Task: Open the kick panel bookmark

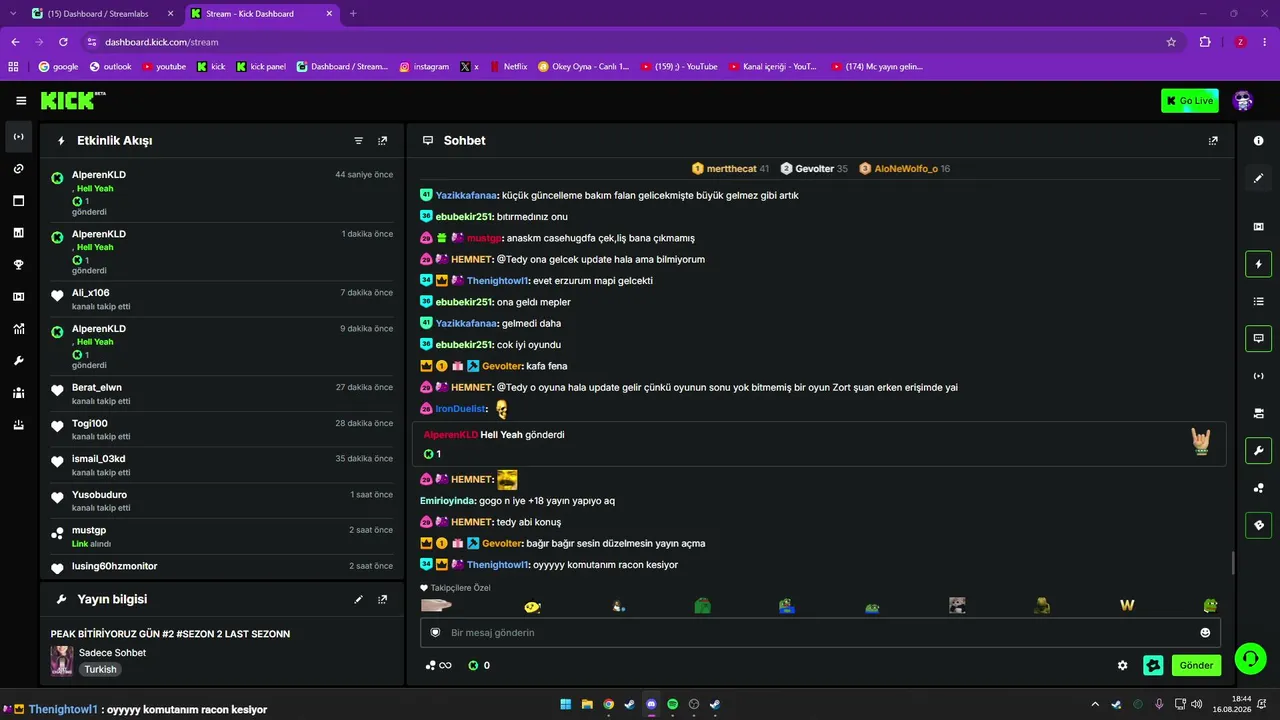Action: click(x=261, y=67)
